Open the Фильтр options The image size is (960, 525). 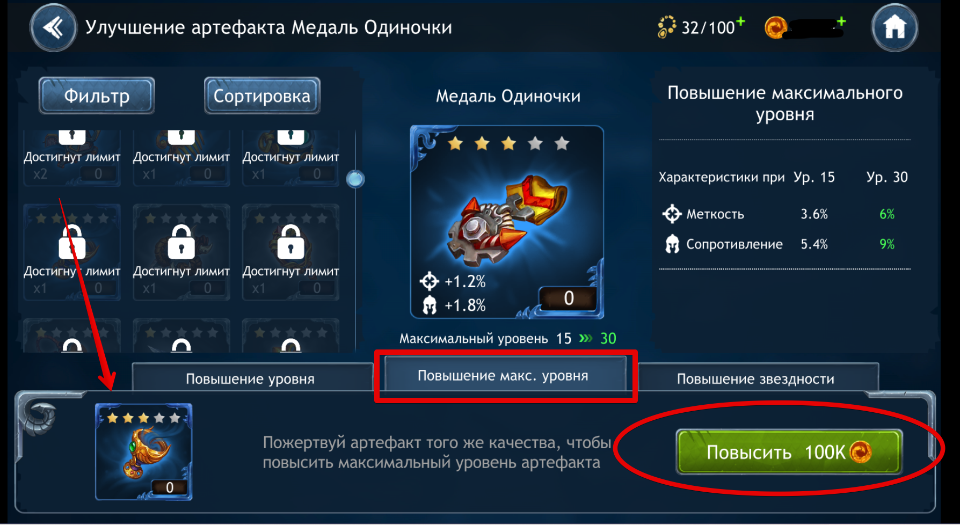tap(97, 96)
